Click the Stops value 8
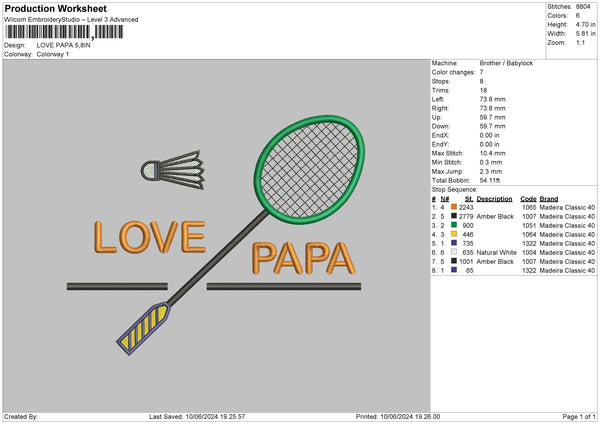600x424 pixels. tap(481, 81)
